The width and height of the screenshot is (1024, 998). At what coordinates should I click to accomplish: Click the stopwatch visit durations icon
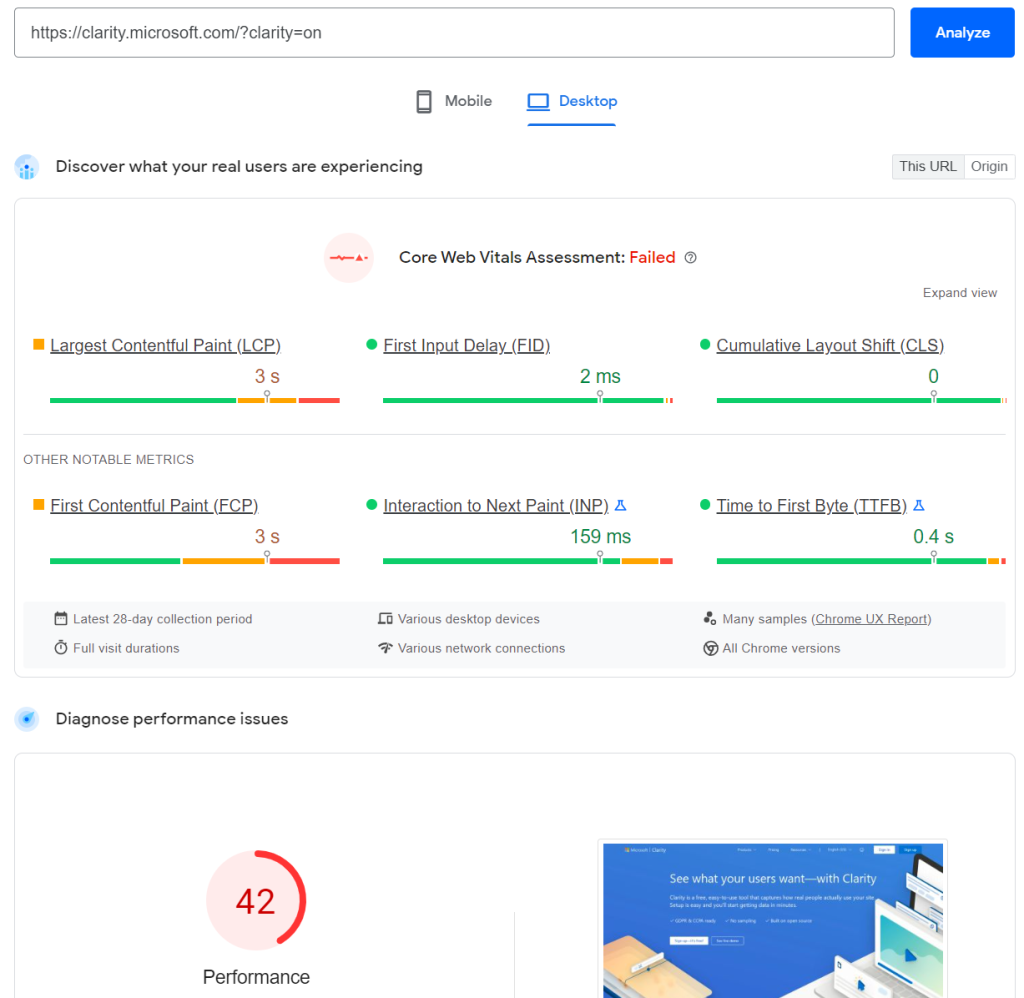(x=61, y=647)
